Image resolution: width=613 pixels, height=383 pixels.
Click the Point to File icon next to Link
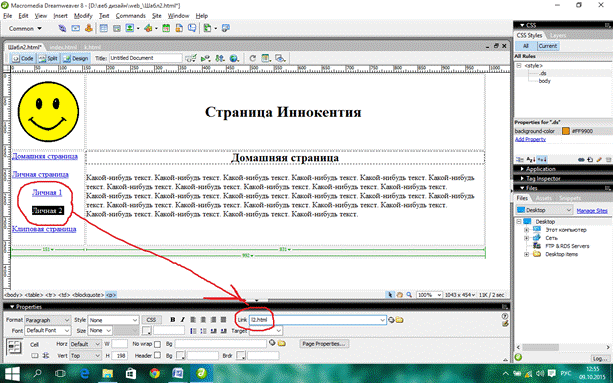(391, 320)
